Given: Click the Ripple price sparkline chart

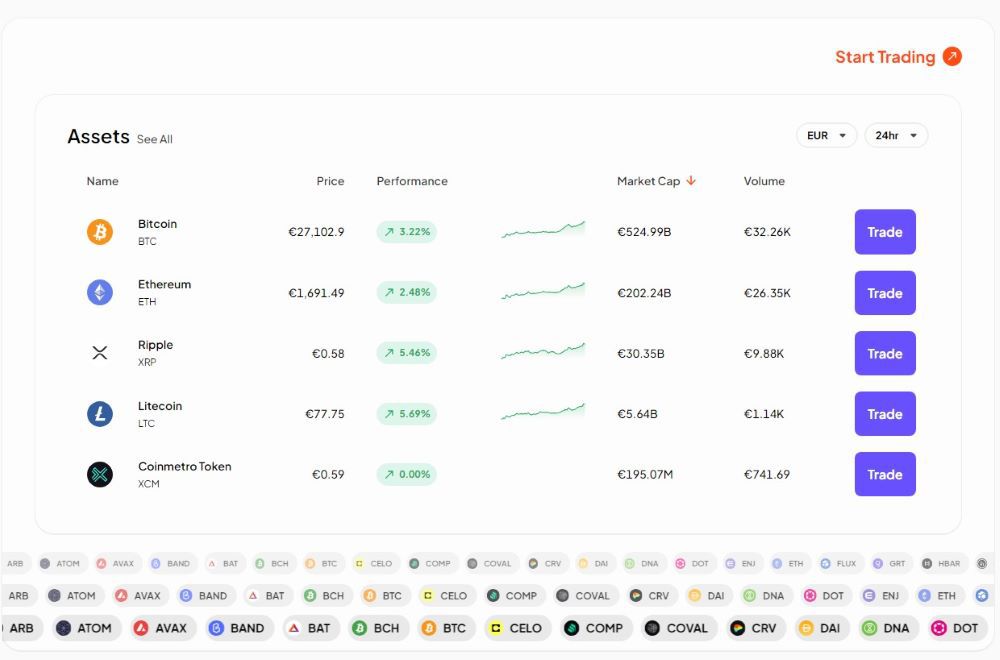Looking at the screenshot, I should pyautogui.click(x=543, y=351).
